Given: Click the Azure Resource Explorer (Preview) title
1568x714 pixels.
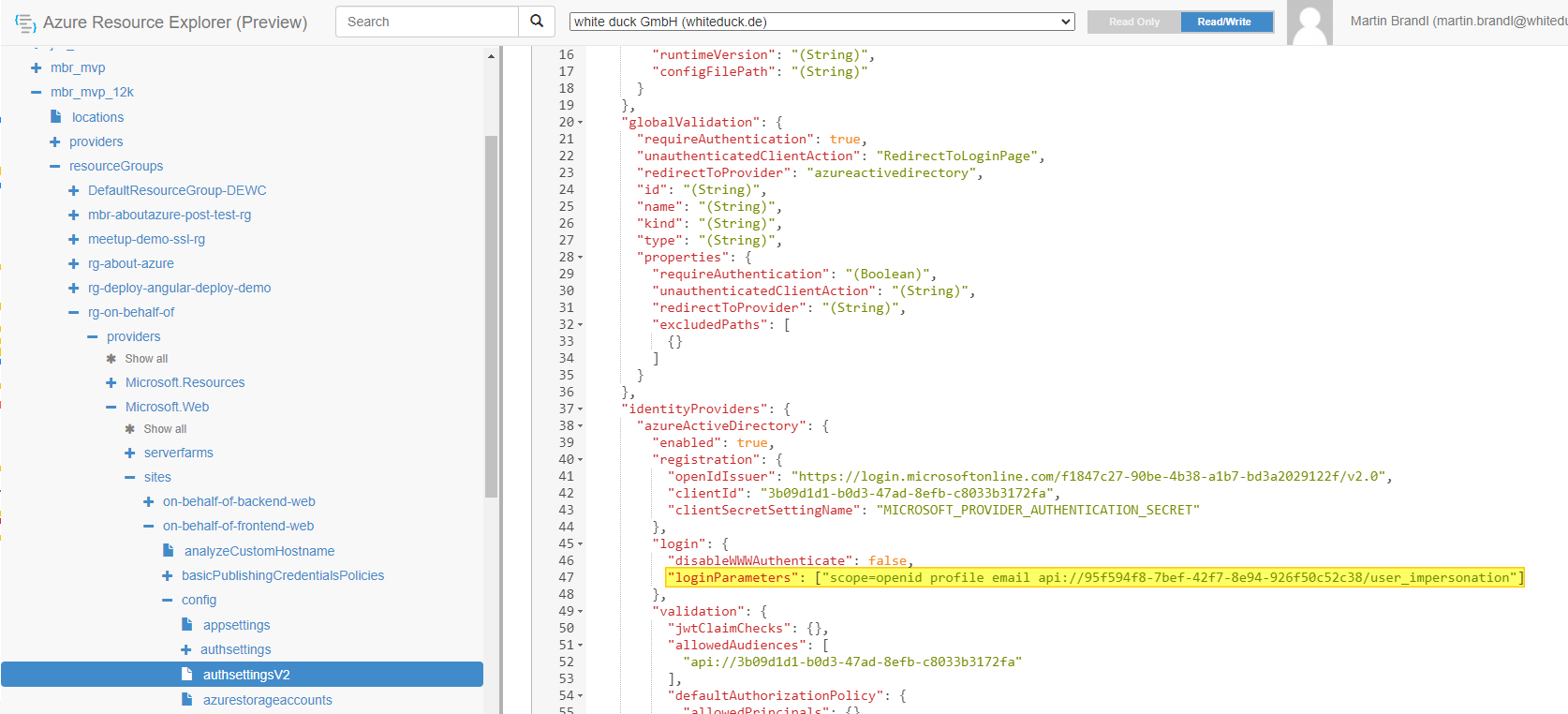Looking at the screenshot, I should [175, 22].
